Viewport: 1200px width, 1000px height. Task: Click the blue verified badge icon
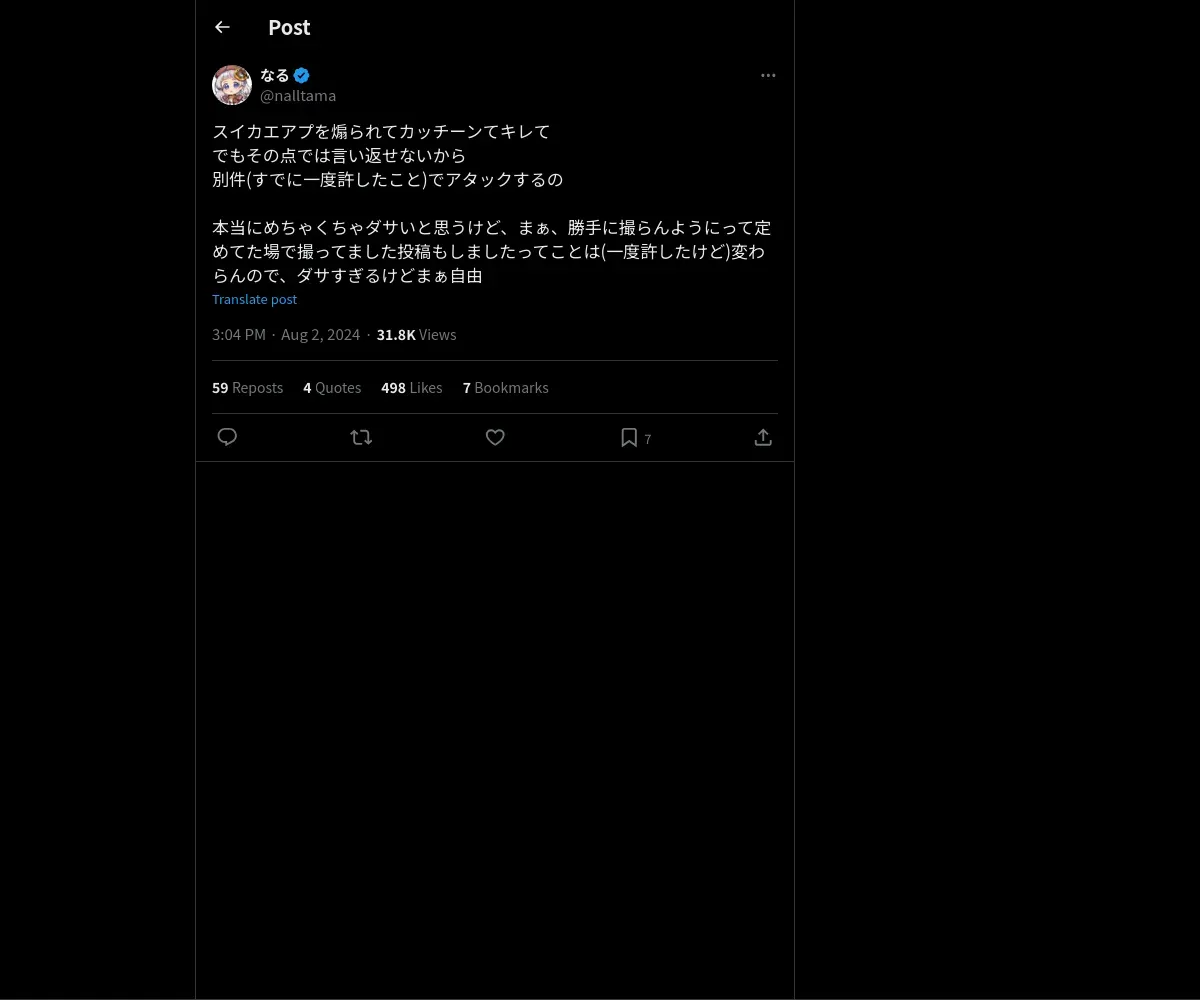click(301, 75)
